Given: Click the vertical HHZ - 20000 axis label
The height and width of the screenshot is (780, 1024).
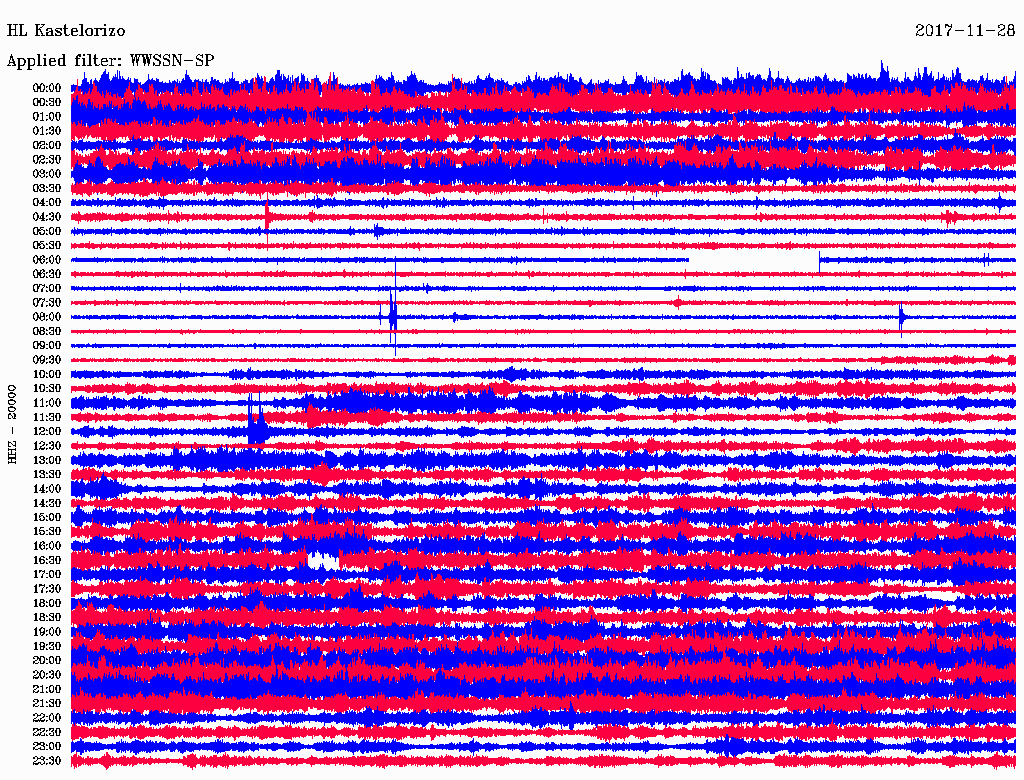Looking at the screenshot, I should pos(13,423).
